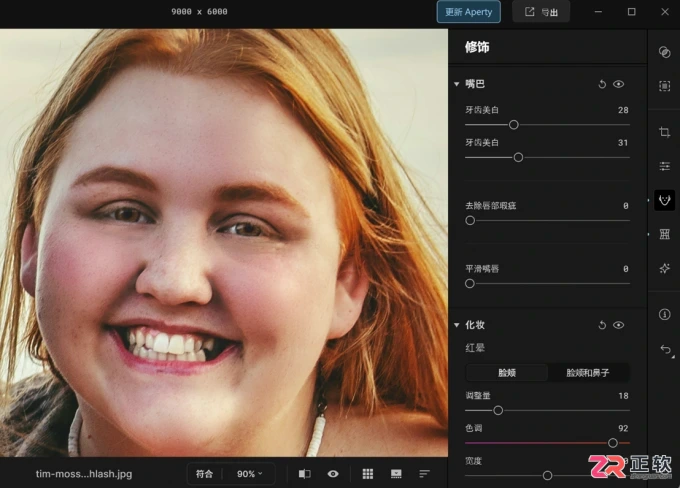This screenshot has width=680, height=488.
Task: Click the portrait photo in the canvas
Action: (x=224, y=242)
